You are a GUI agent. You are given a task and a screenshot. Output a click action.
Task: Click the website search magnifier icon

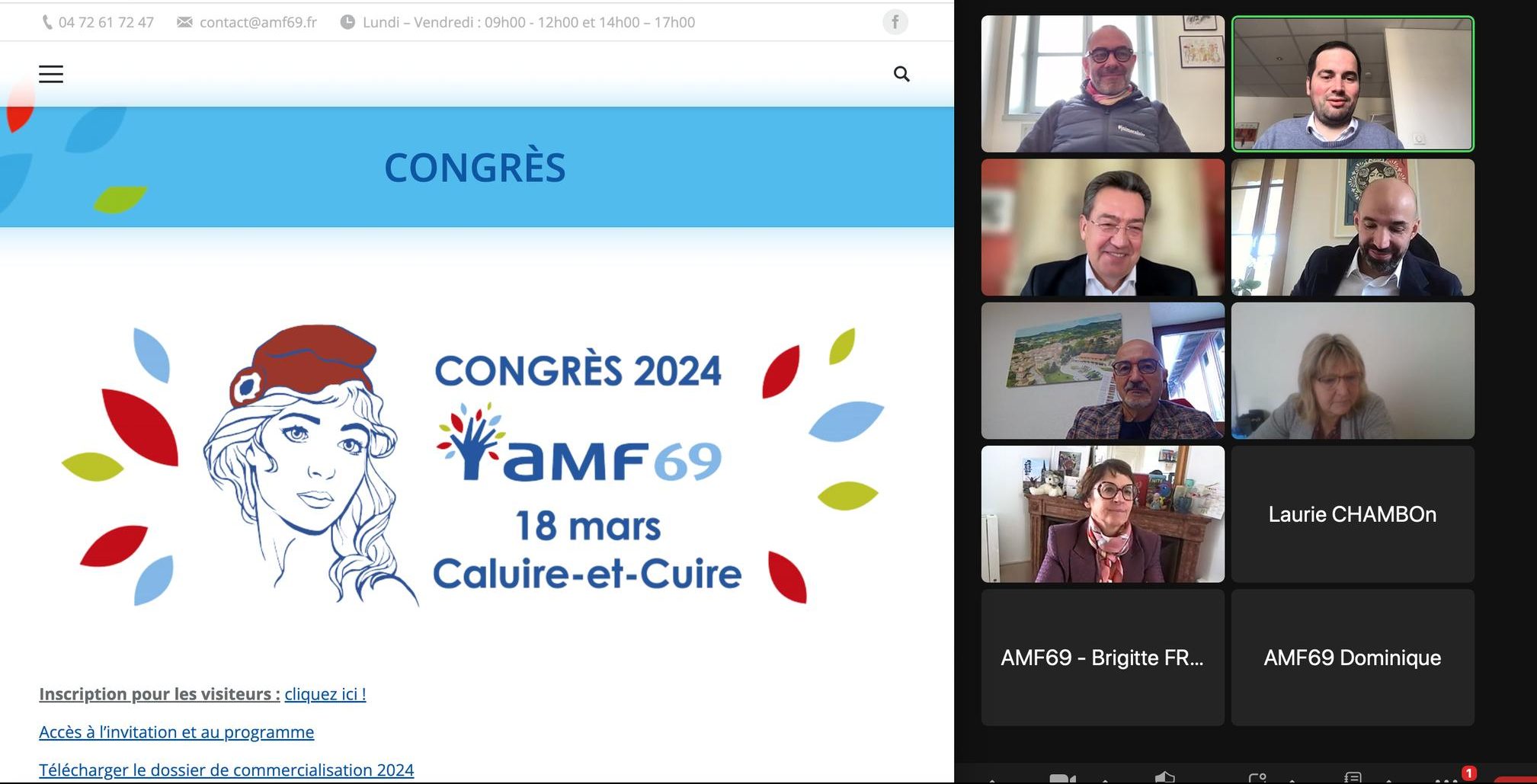coord(901,74)
